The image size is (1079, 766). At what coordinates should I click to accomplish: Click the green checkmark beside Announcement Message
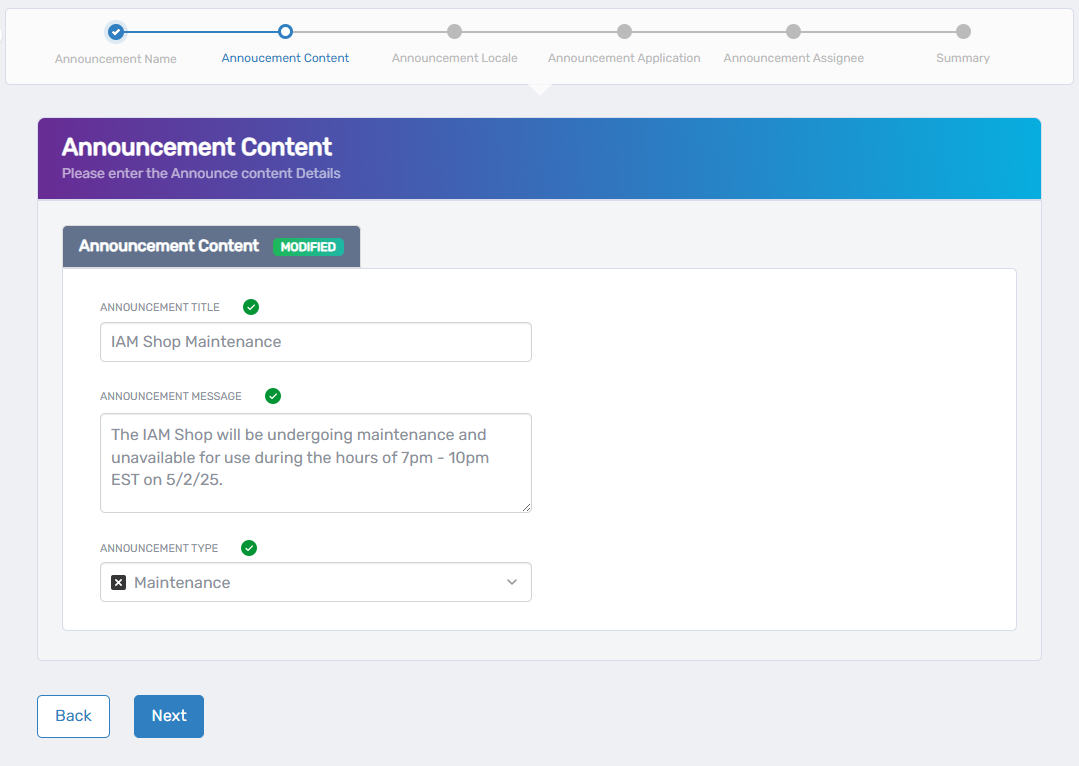(x=273, y=396)
